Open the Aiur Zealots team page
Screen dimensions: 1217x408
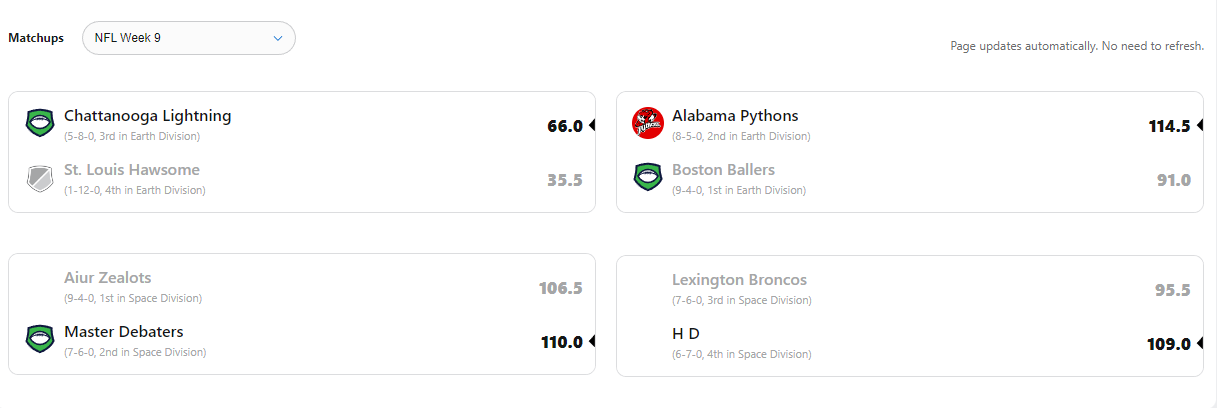click(107, 278)
